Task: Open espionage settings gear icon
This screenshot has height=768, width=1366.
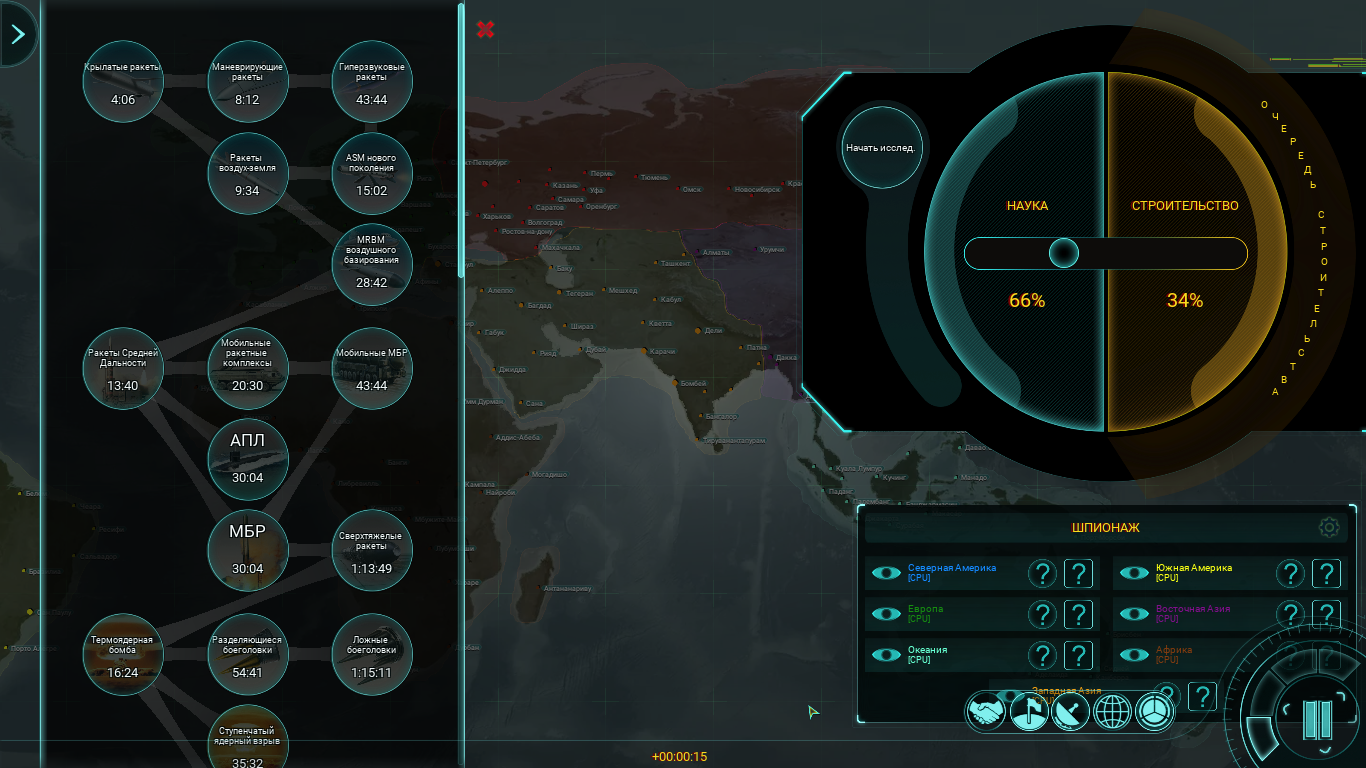Action: (x=1329, y=527)
